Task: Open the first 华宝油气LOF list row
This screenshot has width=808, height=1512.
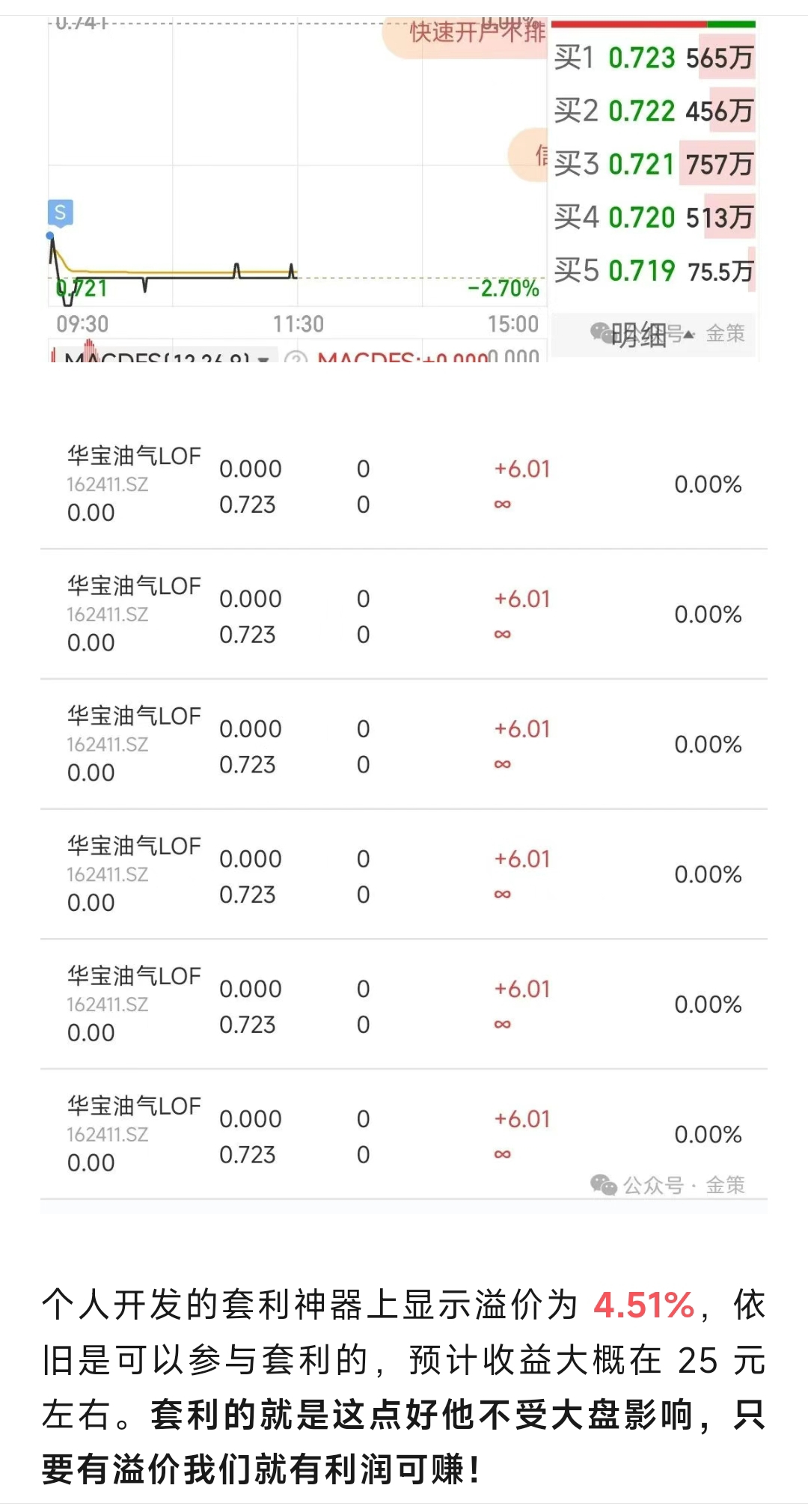Action: (404, 484)
